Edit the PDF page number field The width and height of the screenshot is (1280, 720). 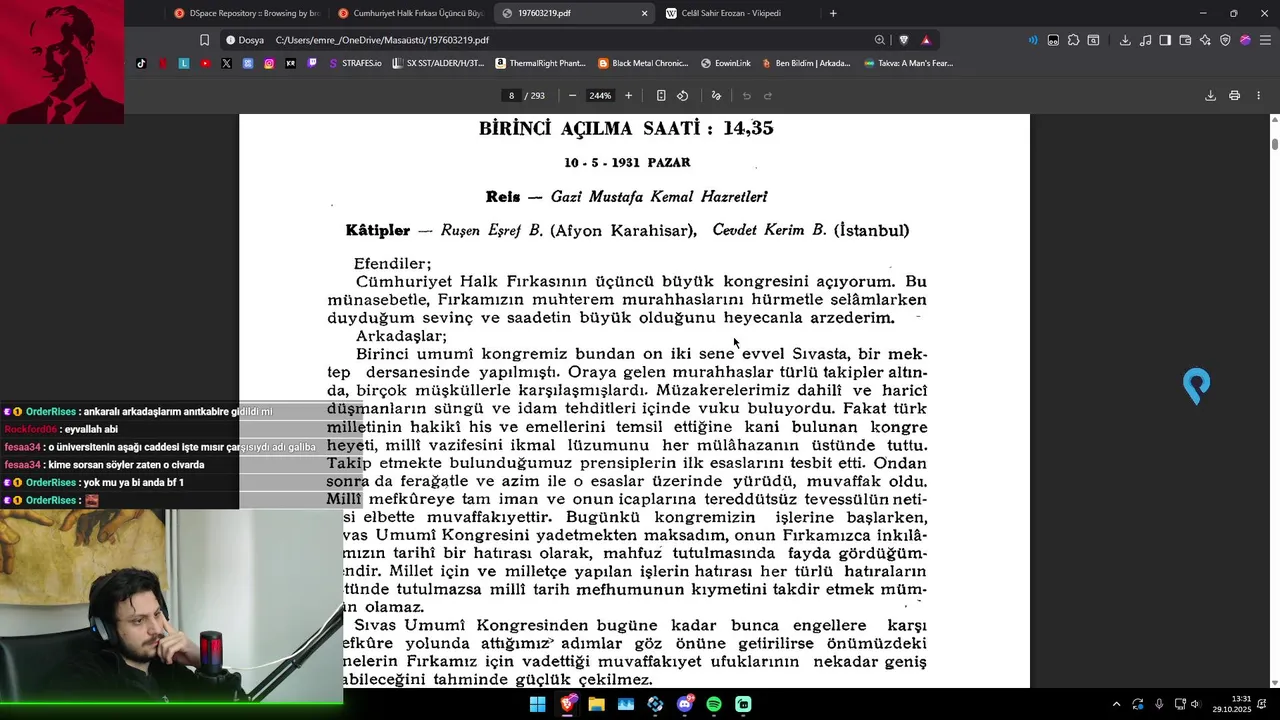pyautogui.click(x=511, y=96)
